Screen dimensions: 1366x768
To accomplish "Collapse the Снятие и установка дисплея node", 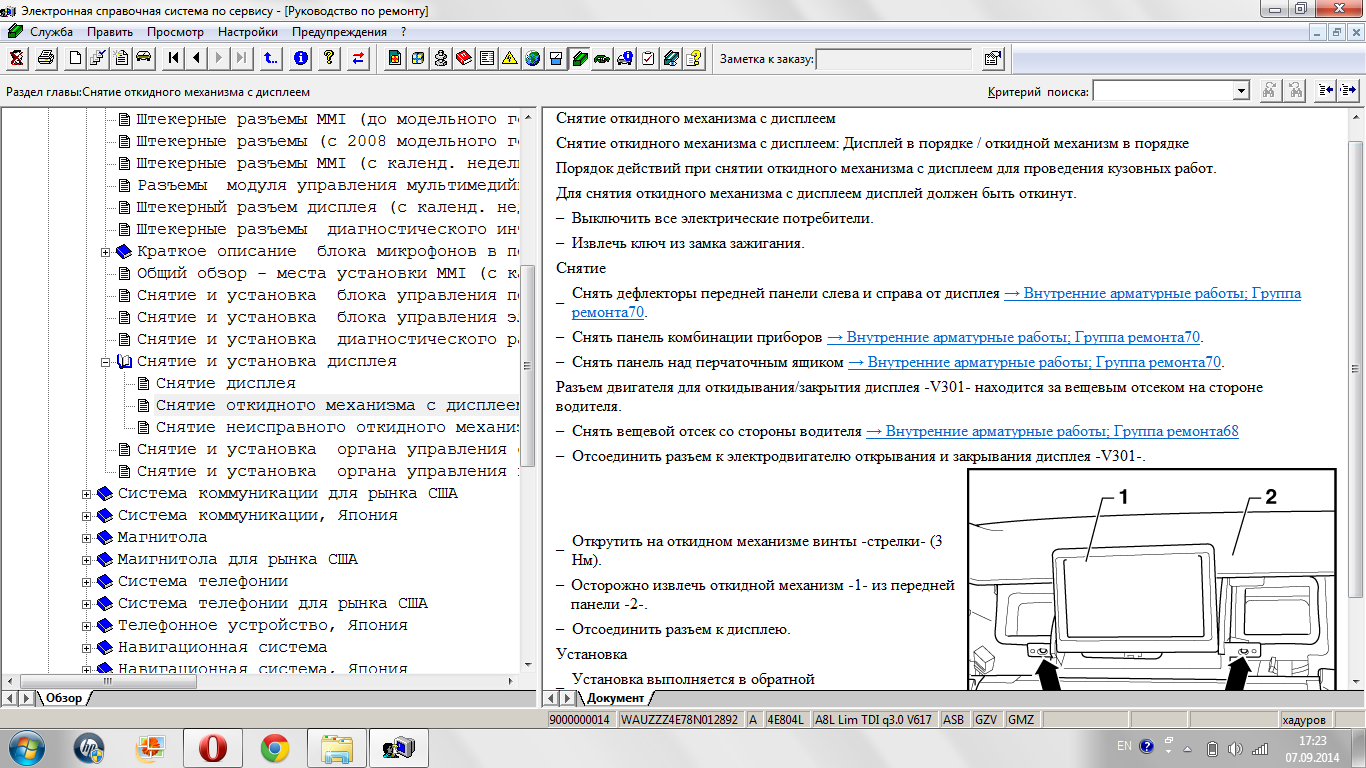I will tap(106, 362).
